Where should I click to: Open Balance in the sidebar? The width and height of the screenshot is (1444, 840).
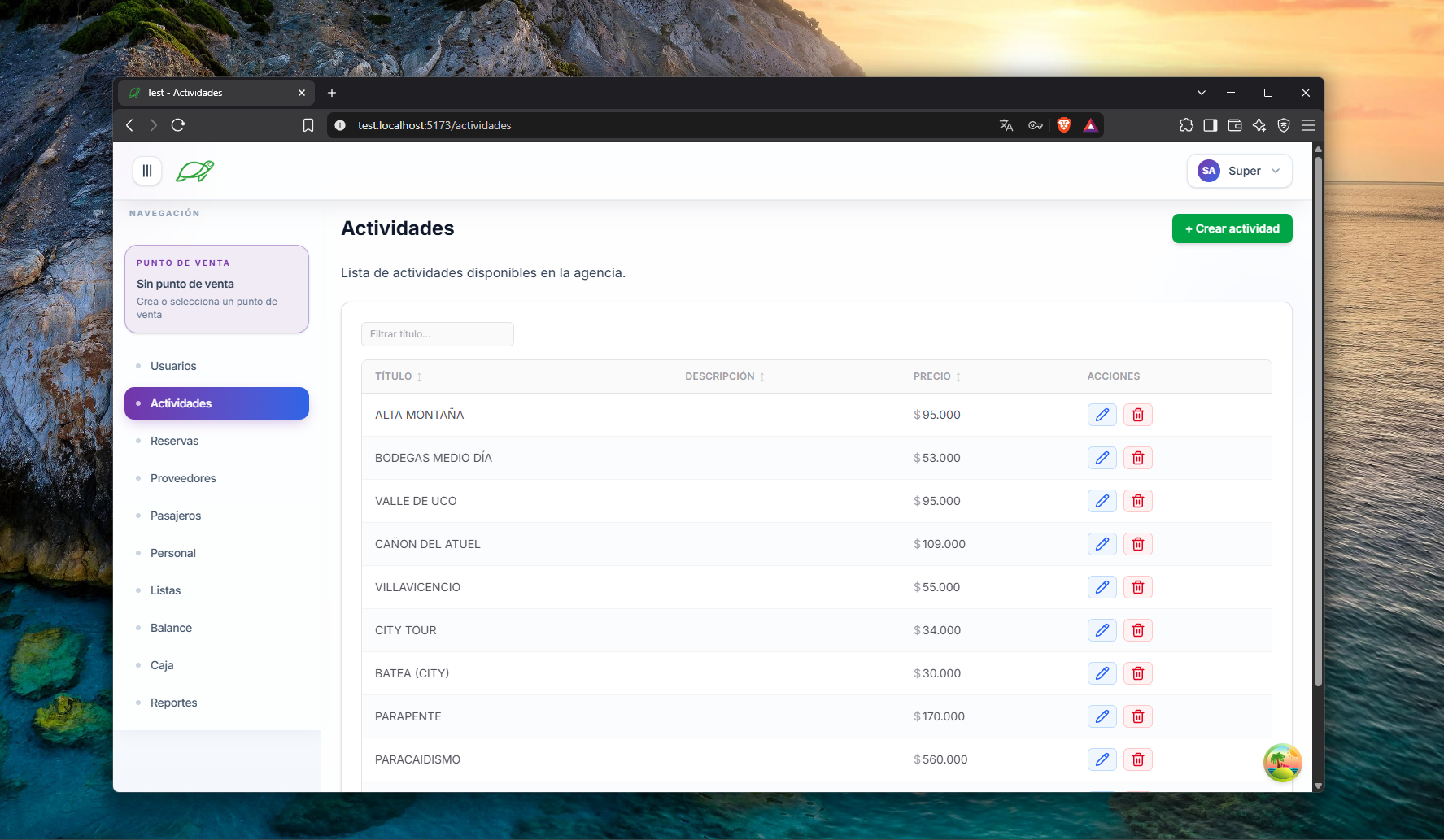[x=216, y=628]
